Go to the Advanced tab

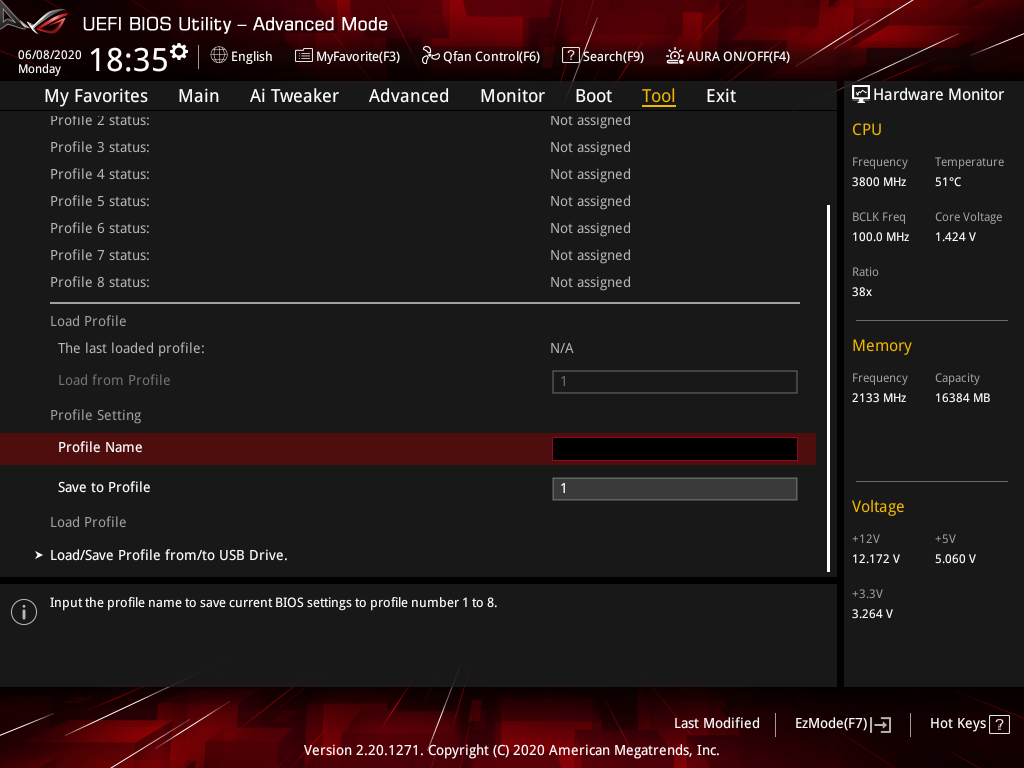click(409, 96)
